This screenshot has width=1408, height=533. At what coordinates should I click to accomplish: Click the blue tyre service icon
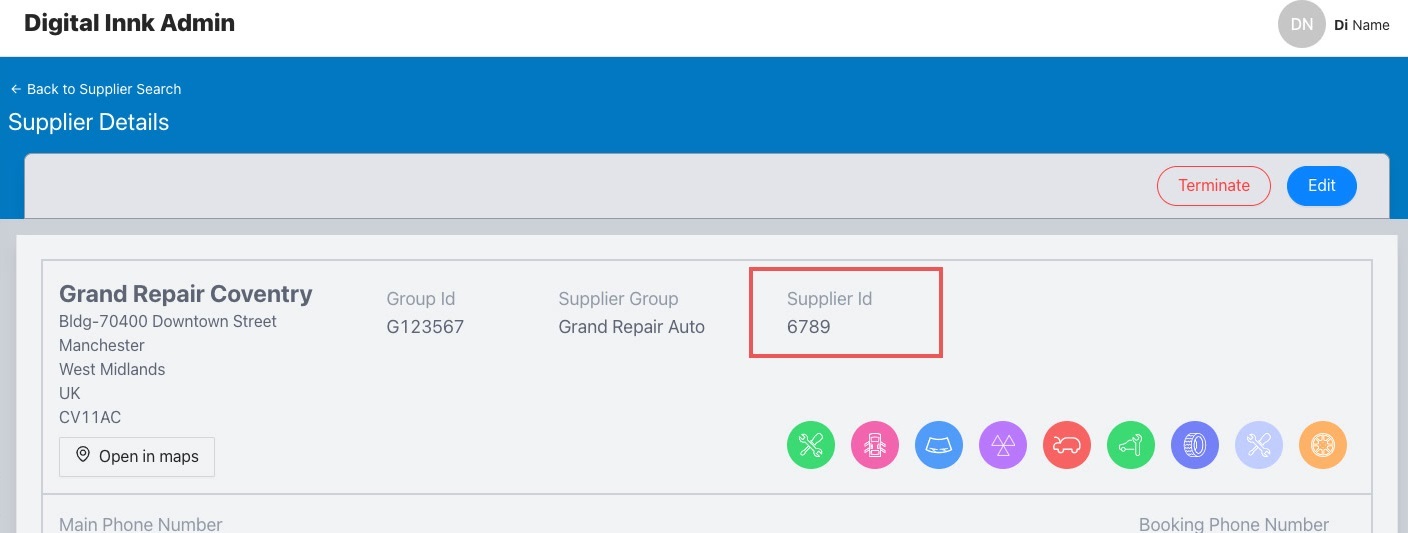point(1195,445)
